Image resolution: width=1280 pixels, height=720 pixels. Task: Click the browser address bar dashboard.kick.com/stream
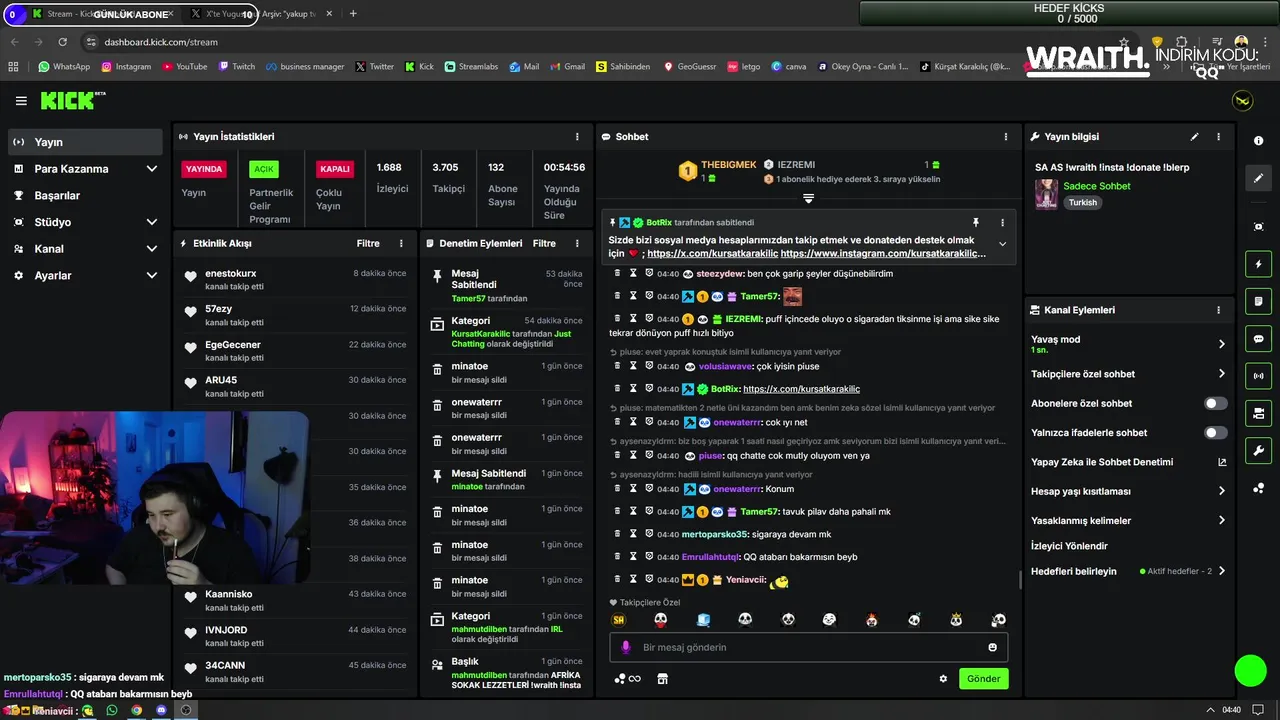pos(160,42)
